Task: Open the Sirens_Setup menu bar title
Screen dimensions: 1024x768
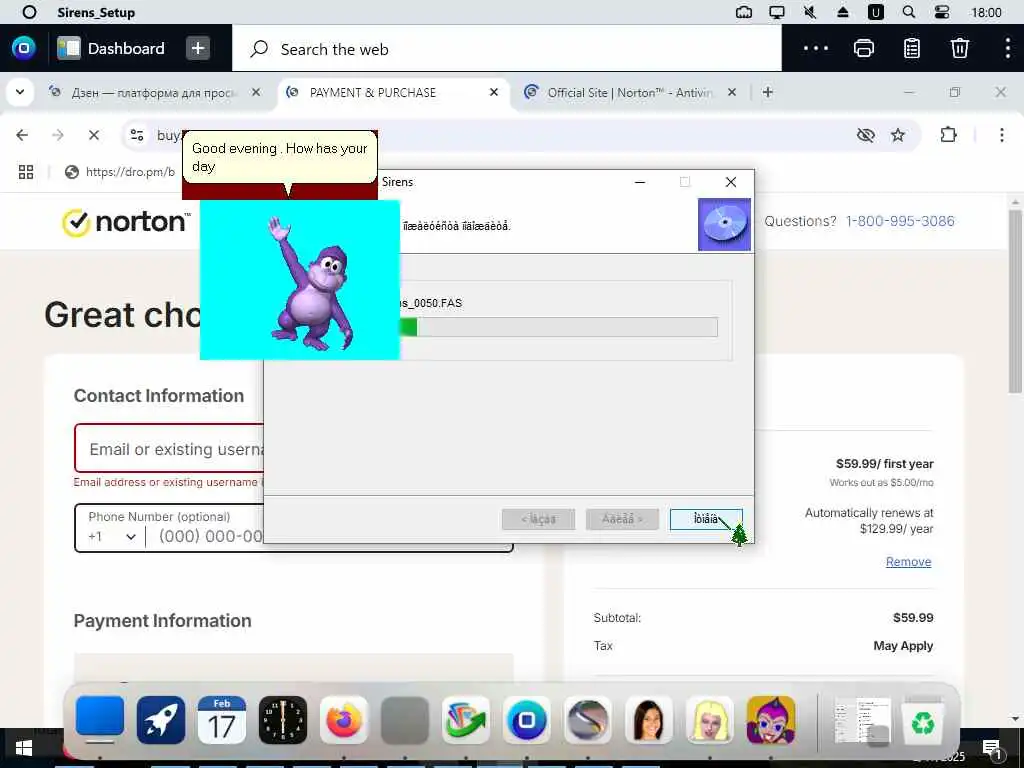Action: coord(96,12)
